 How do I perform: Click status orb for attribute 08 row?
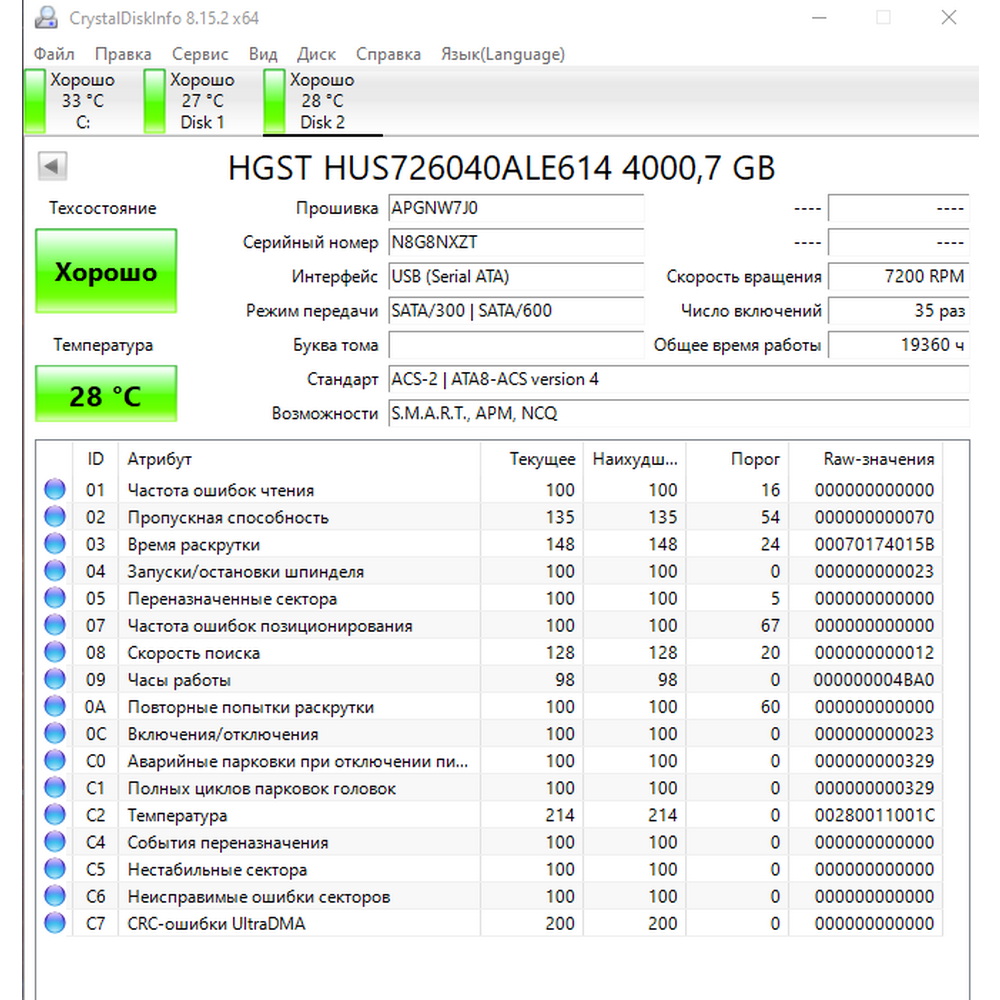click(55, 652)
